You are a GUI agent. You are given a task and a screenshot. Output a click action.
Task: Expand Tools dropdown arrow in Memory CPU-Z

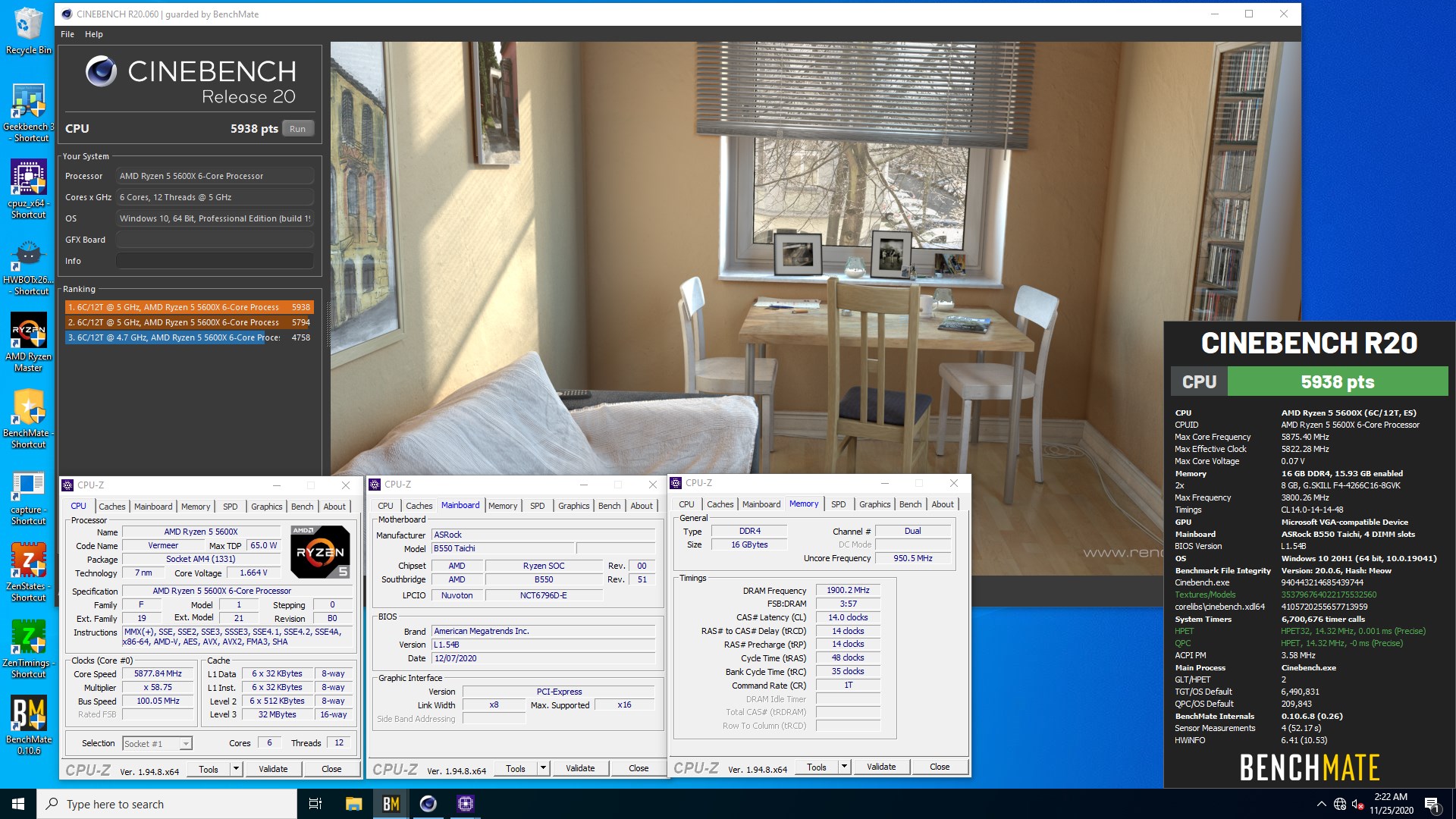pyautogui.click(x=844, y=767)
